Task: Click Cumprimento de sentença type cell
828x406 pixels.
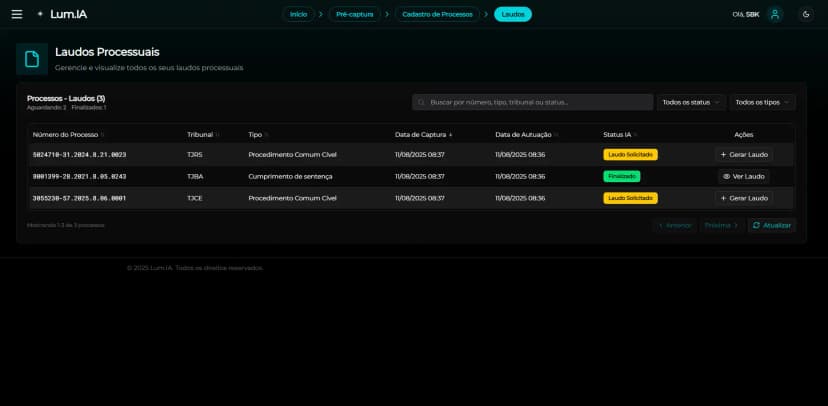Action: (290, 176)
